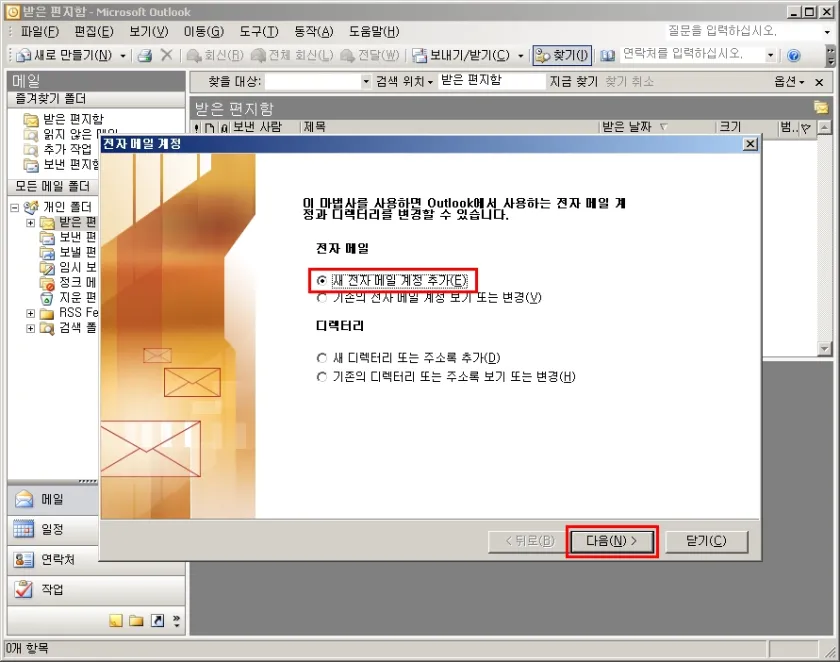Select 임시 보관함 drafts folder icon
This screenshot has width=840, height=662.
47,267
